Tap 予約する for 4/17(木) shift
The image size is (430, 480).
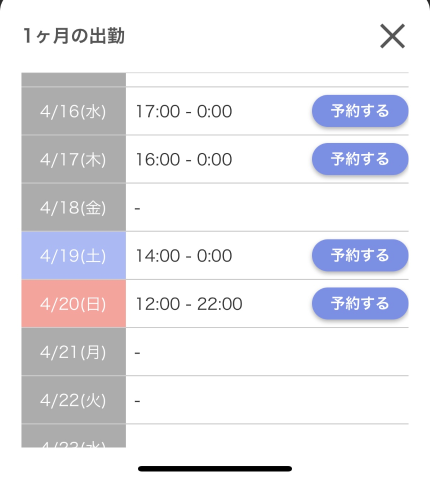(x=360, y=159)
